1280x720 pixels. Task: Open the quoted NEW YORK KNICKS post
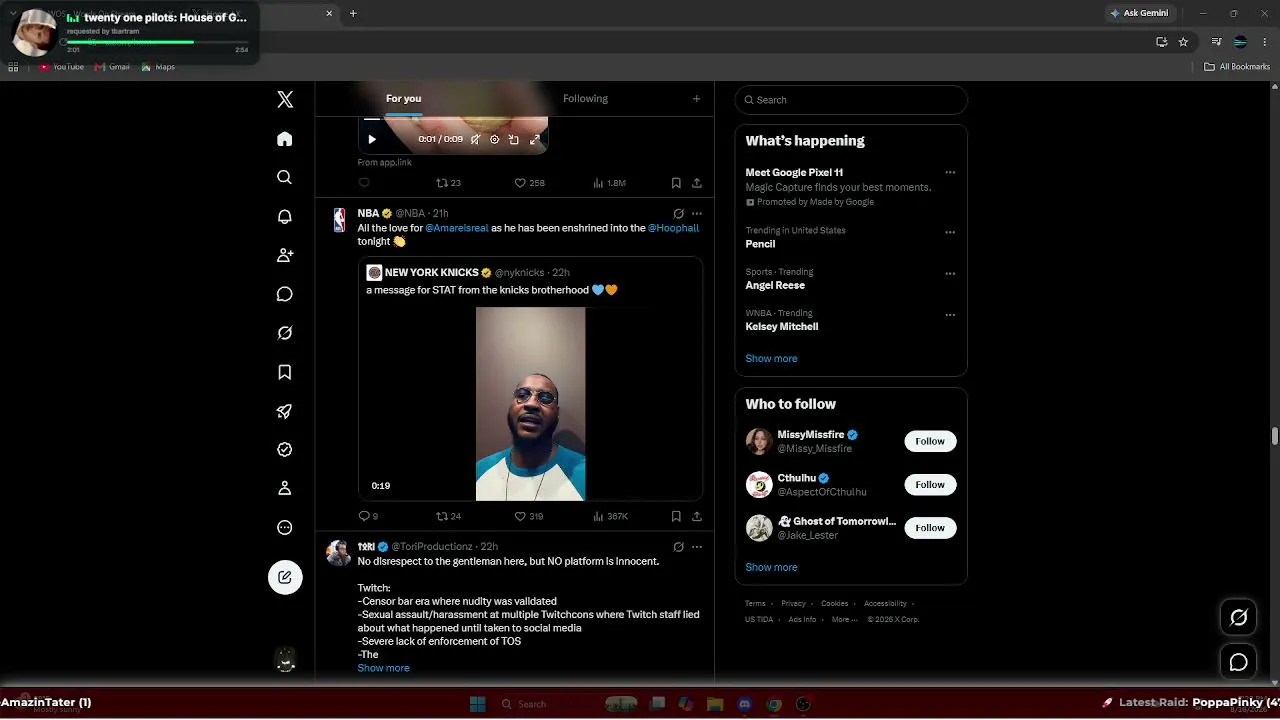tap(530, 378)
